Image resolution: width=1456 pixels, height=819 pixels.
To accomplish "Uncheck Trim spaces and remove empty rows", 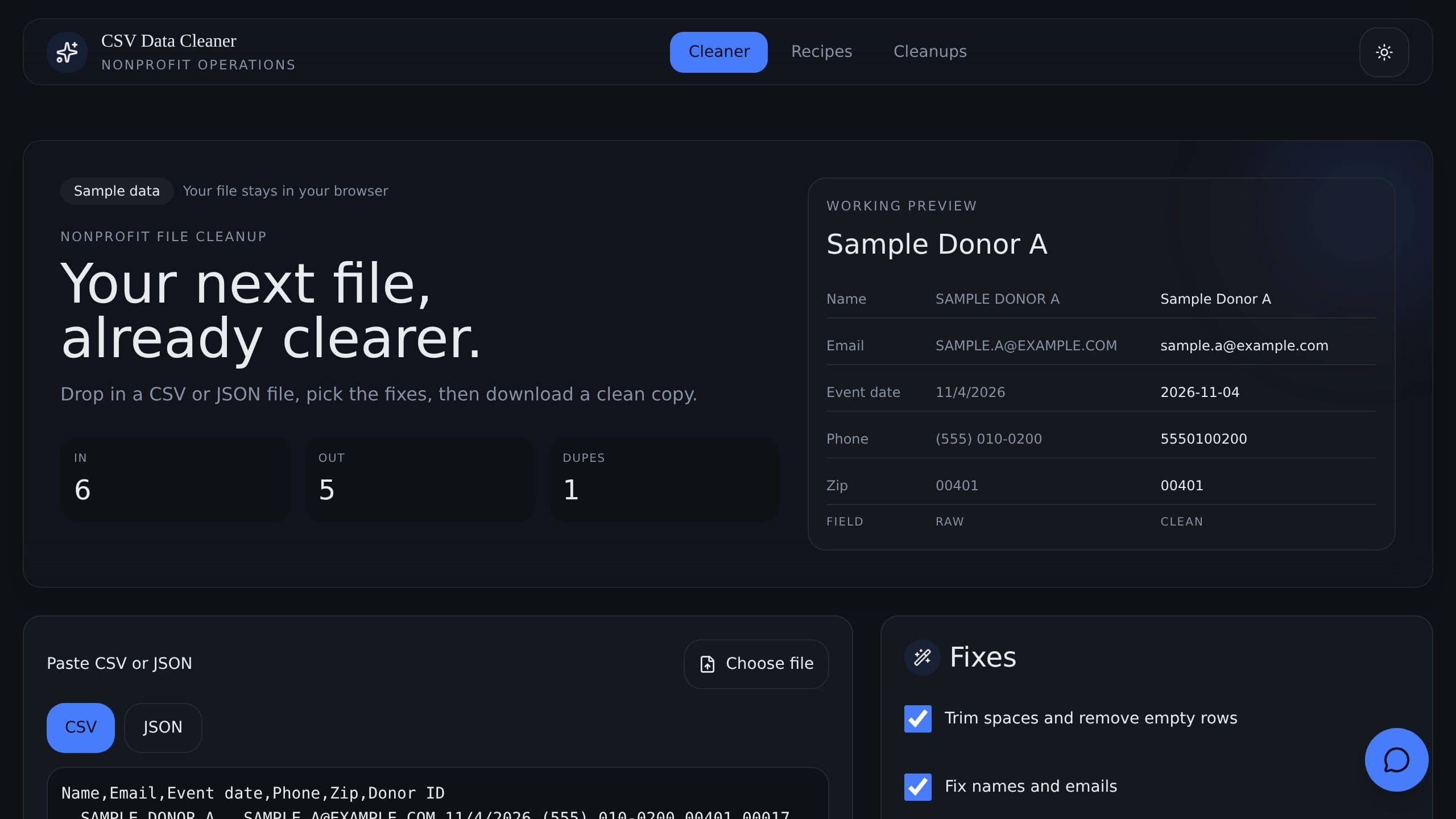I will point(917,718).
